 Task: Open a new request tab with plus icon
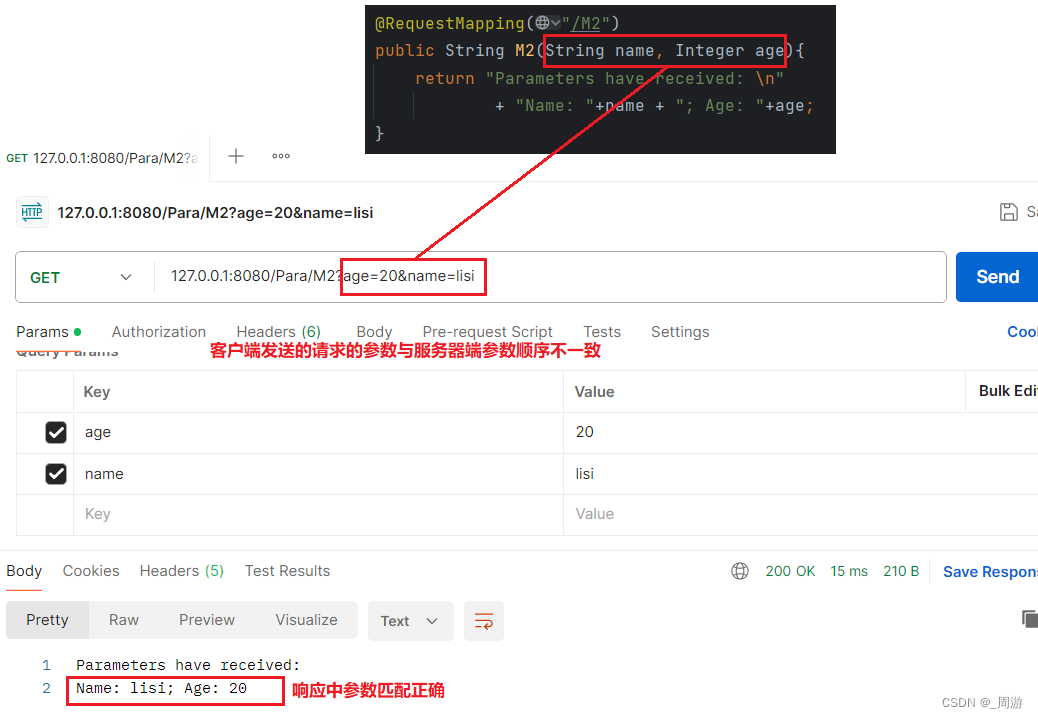[236, 156]
